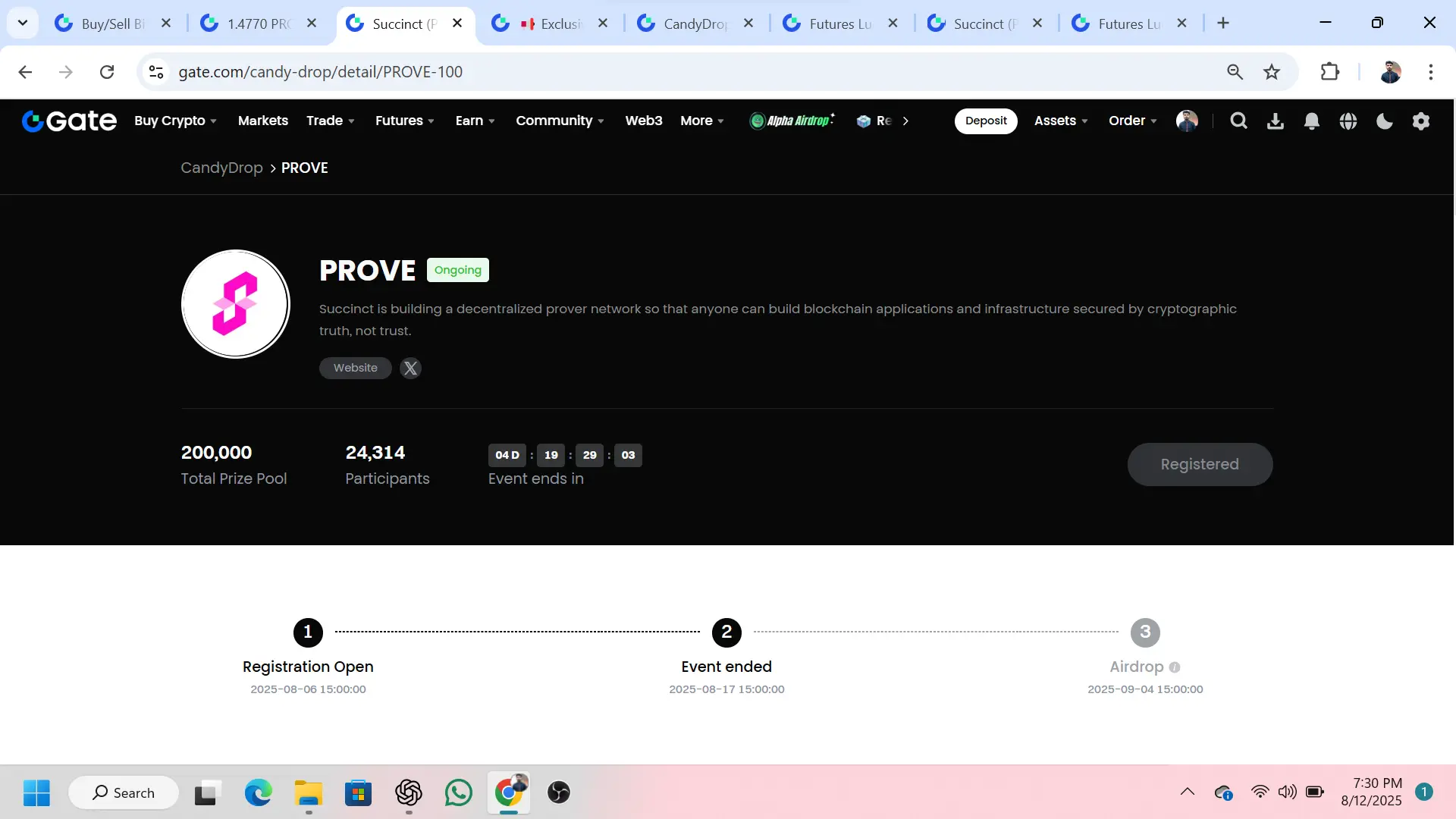Open the settings gear in Gate header
1456x819 pixels.
(1421, 121)
